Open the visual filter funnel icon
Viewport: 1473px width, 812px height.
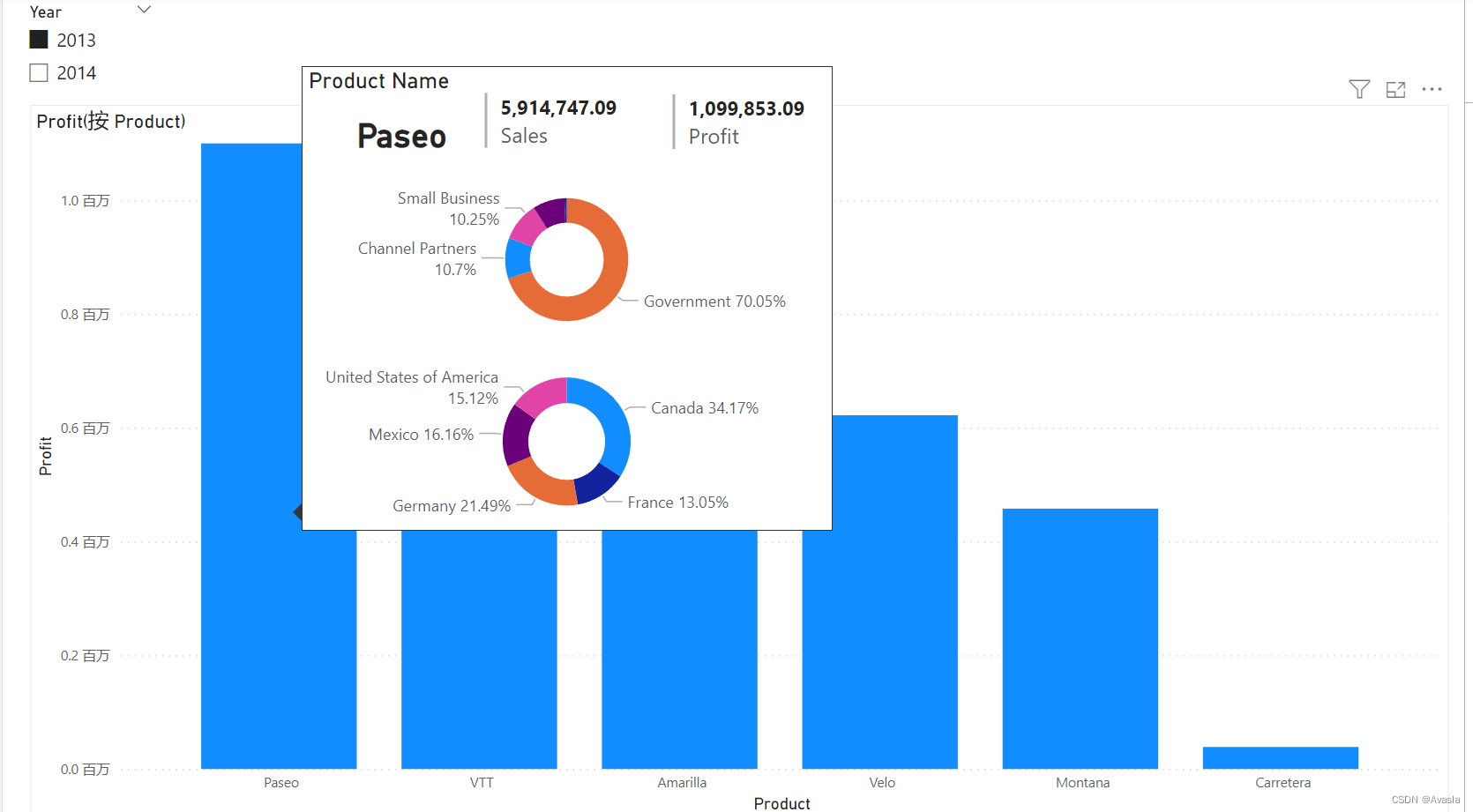tap(1359, 89)
